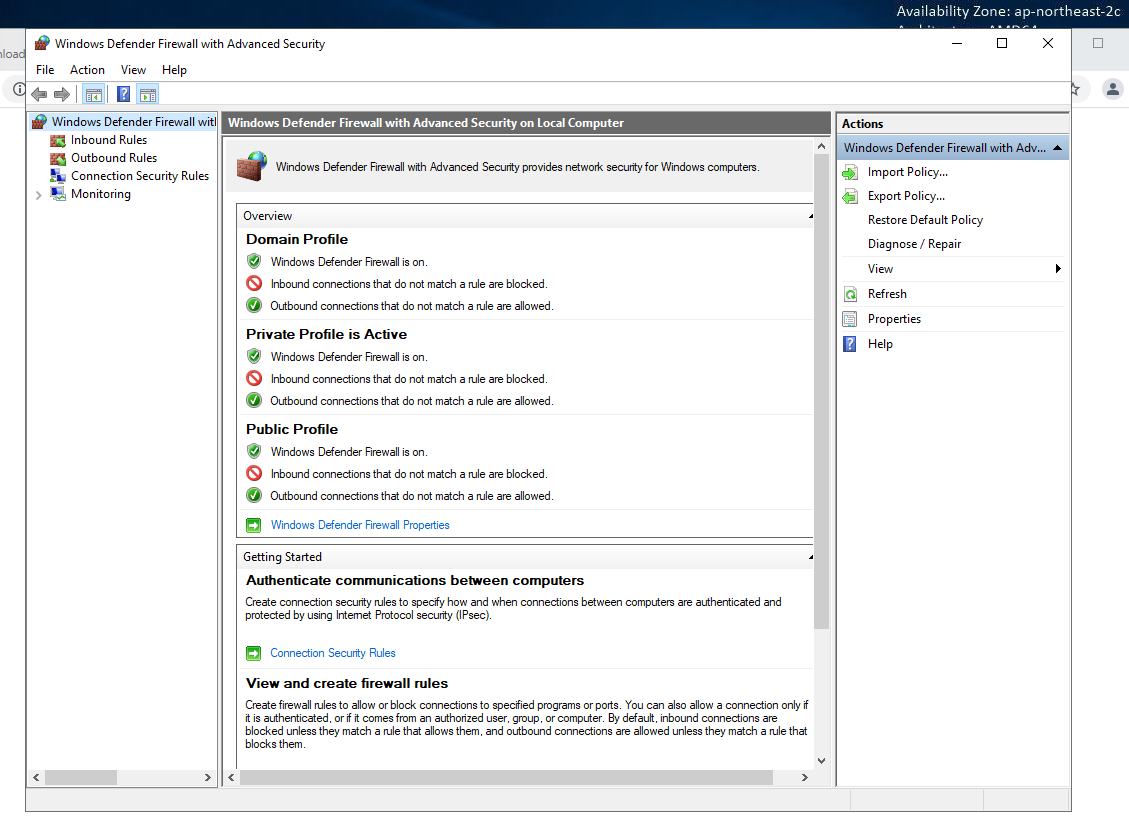This screenshot has height=832, width=1129.
Task: Click the tree pane horizontal scrollbar left arrow
Action: coord(36,777)
